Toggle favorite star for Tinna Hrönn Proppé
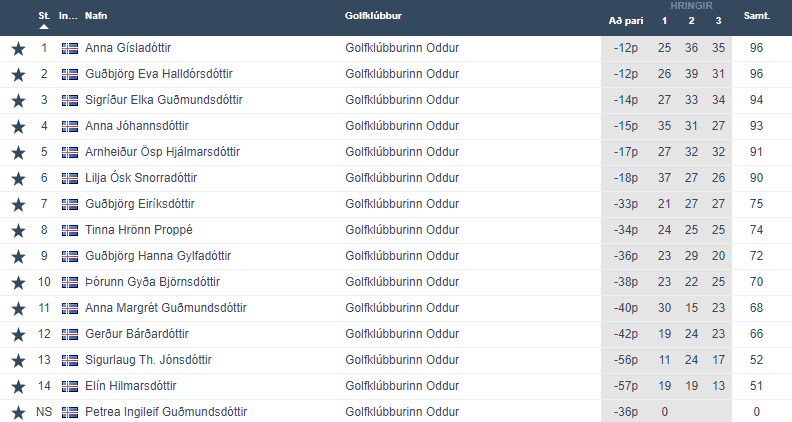Image resolution: width=792 pixels, height=422 pixels. (x=19, y=230)
